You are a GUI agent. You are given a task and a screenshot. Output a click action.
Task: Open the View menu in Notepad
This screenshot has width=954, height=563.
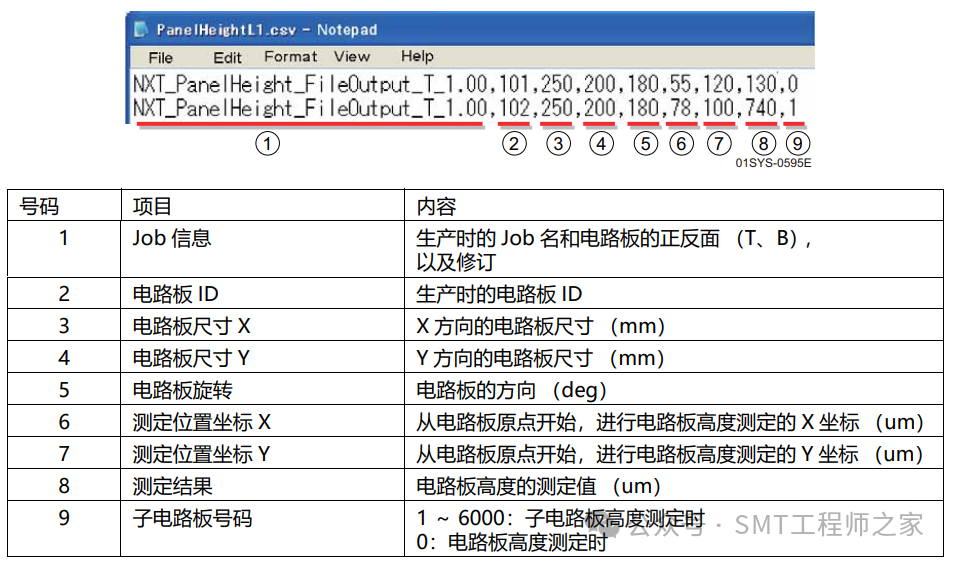[352, 57]
